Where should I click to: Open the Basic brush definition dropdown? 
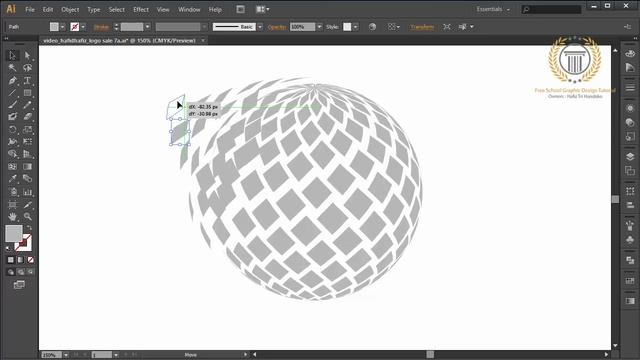coord(260,27)
